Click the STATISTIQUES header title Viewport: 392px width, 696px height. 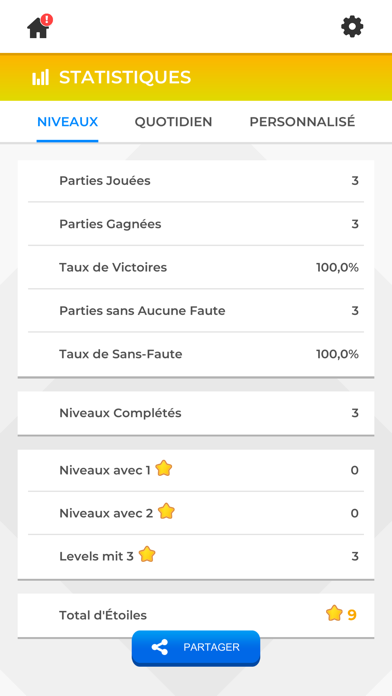(x=125, y=77)
